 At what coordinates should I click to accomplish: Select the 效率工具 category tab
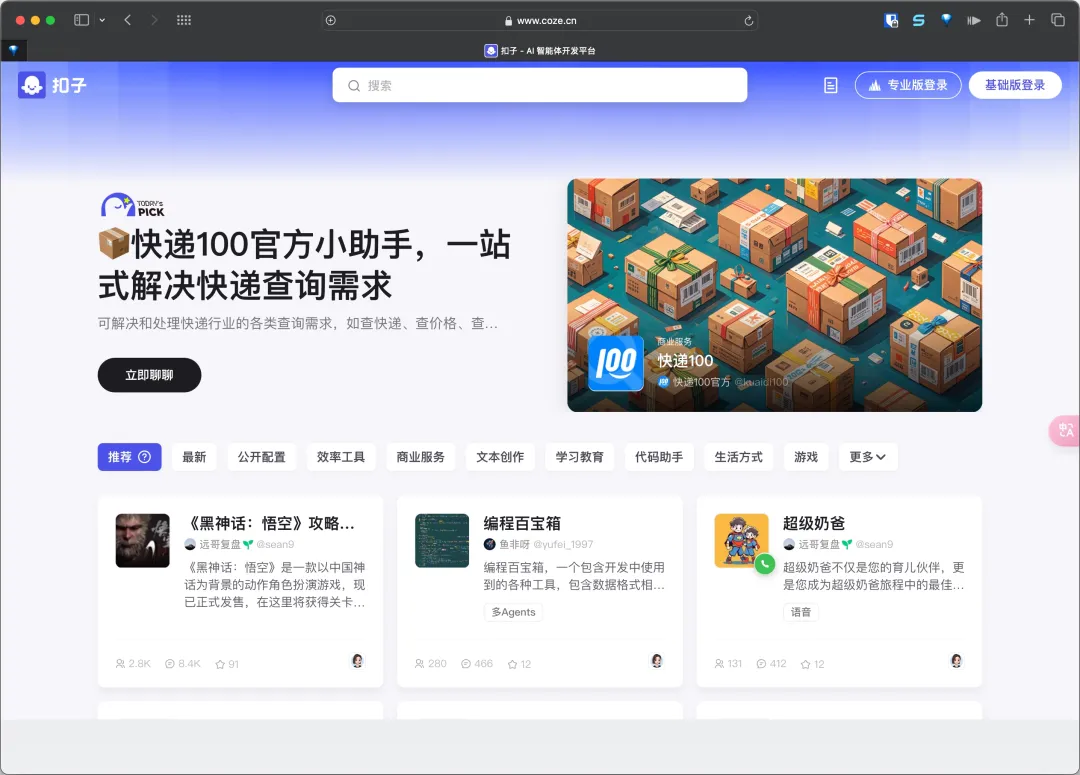[x=340, y=457]
